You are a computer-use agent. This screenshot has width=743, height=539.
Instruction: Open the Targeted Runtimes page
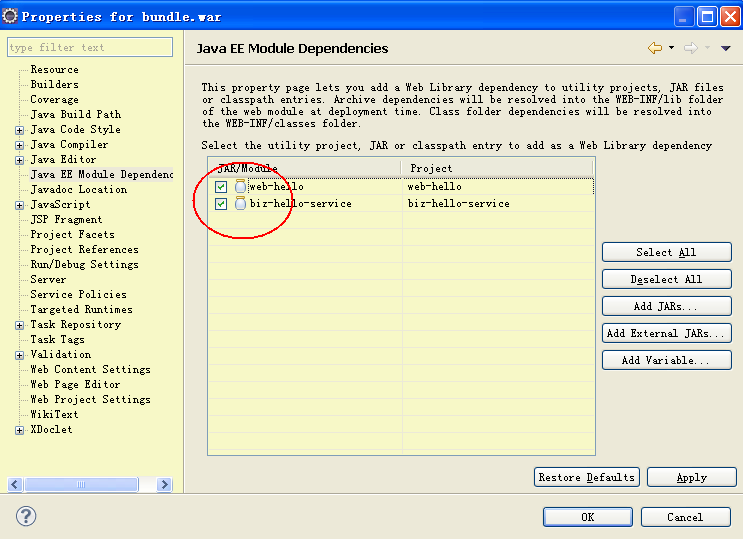pyautogui.click(x=82, y=310)
